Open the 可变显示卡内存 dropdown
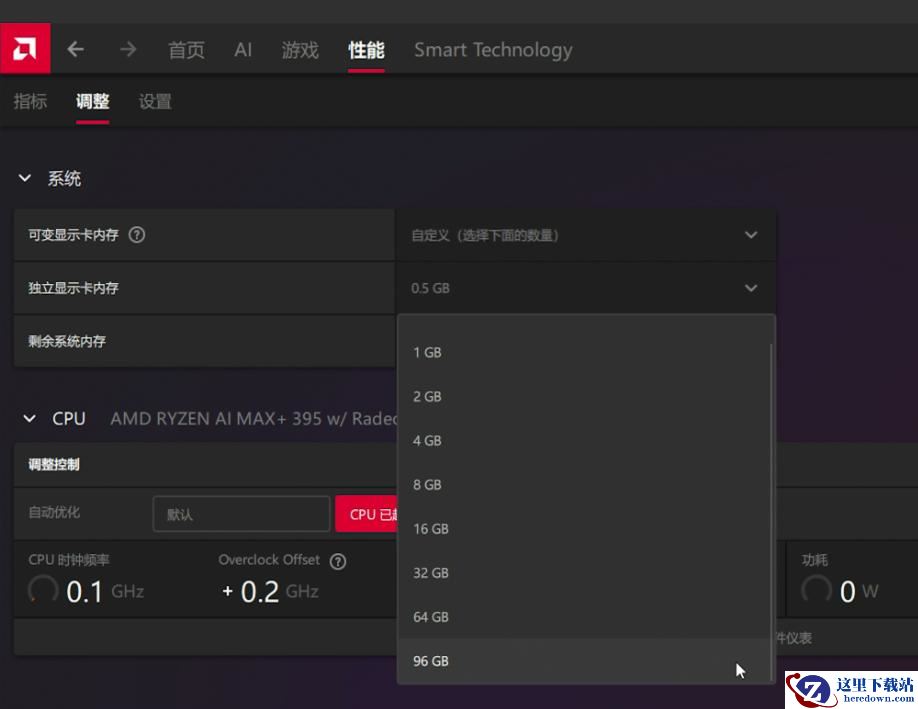This screenshot has width=918, height=709. tap(585, 235)
